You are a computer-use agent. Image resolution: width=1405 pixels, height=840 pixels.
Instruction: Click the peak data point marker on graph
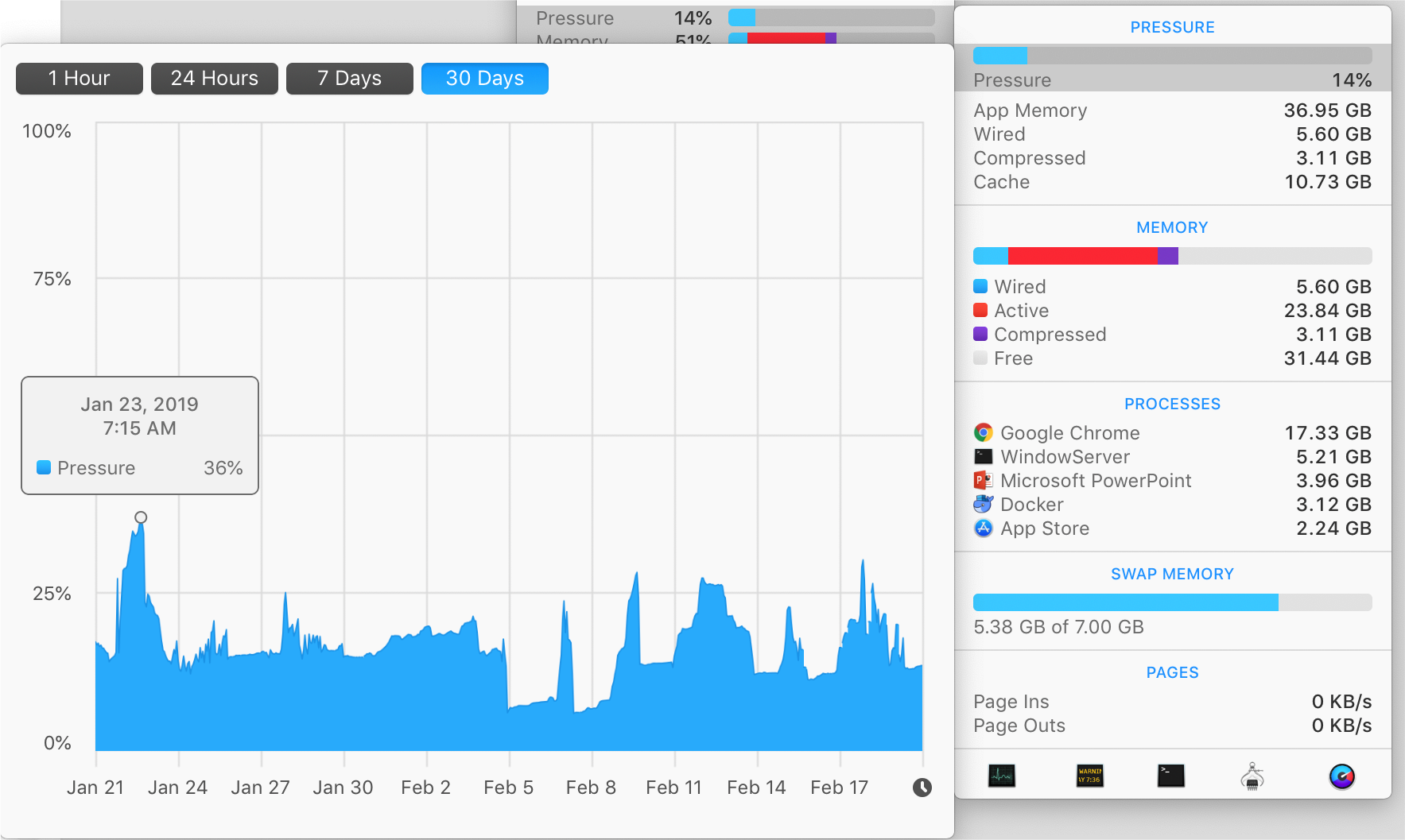tap(141, 517)
